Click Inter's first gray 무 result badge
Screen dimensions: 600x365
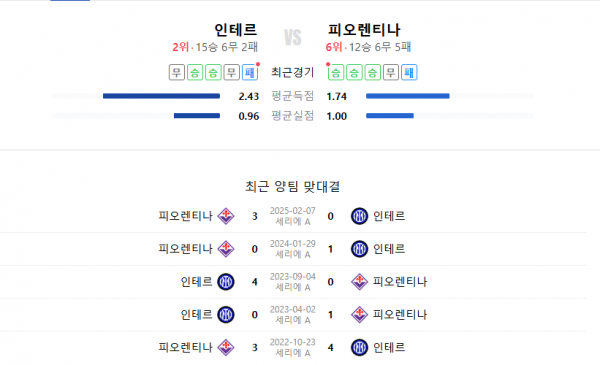coord(177,72)
